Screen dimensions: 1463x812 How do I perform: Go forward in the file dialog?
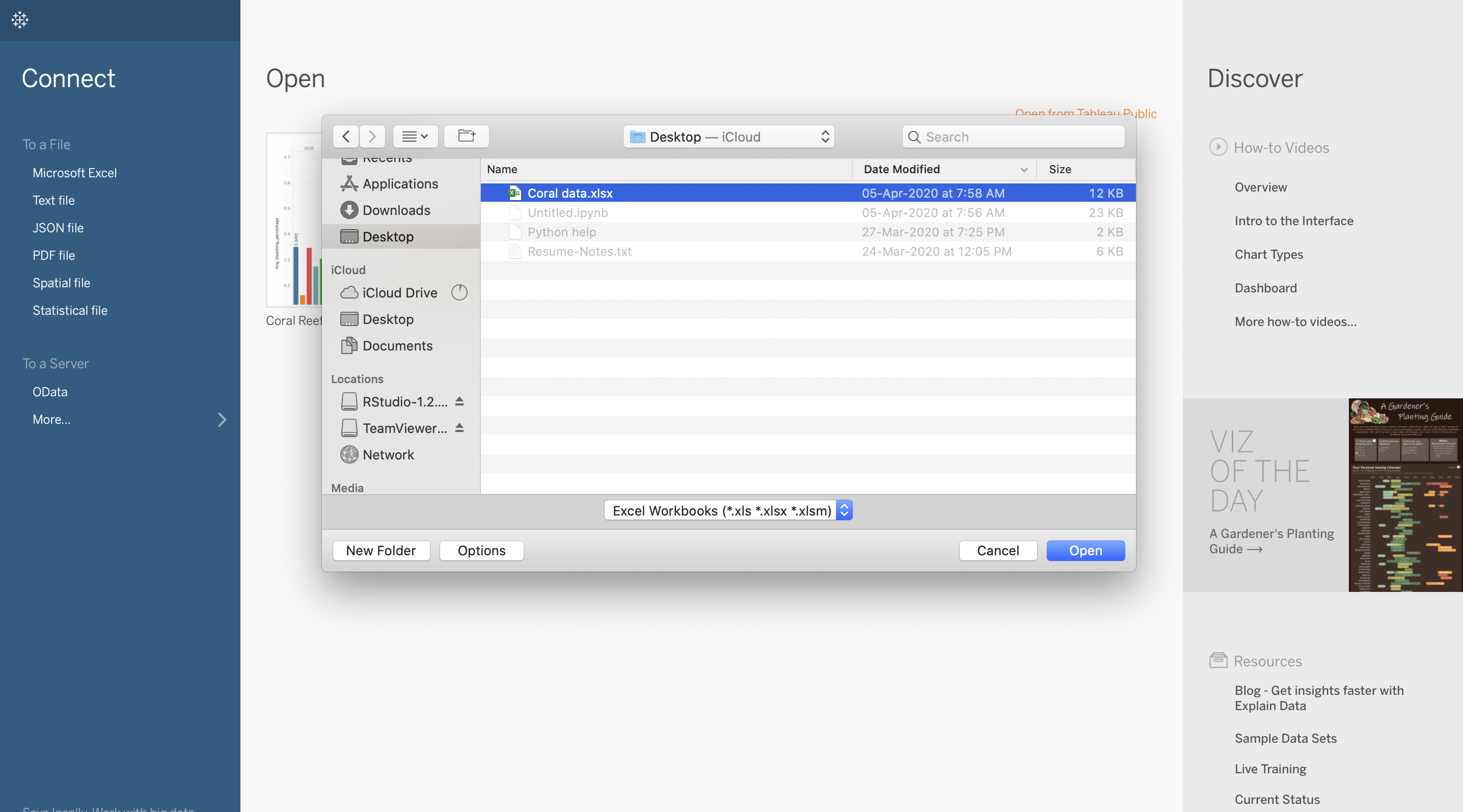tap(372, 137)
